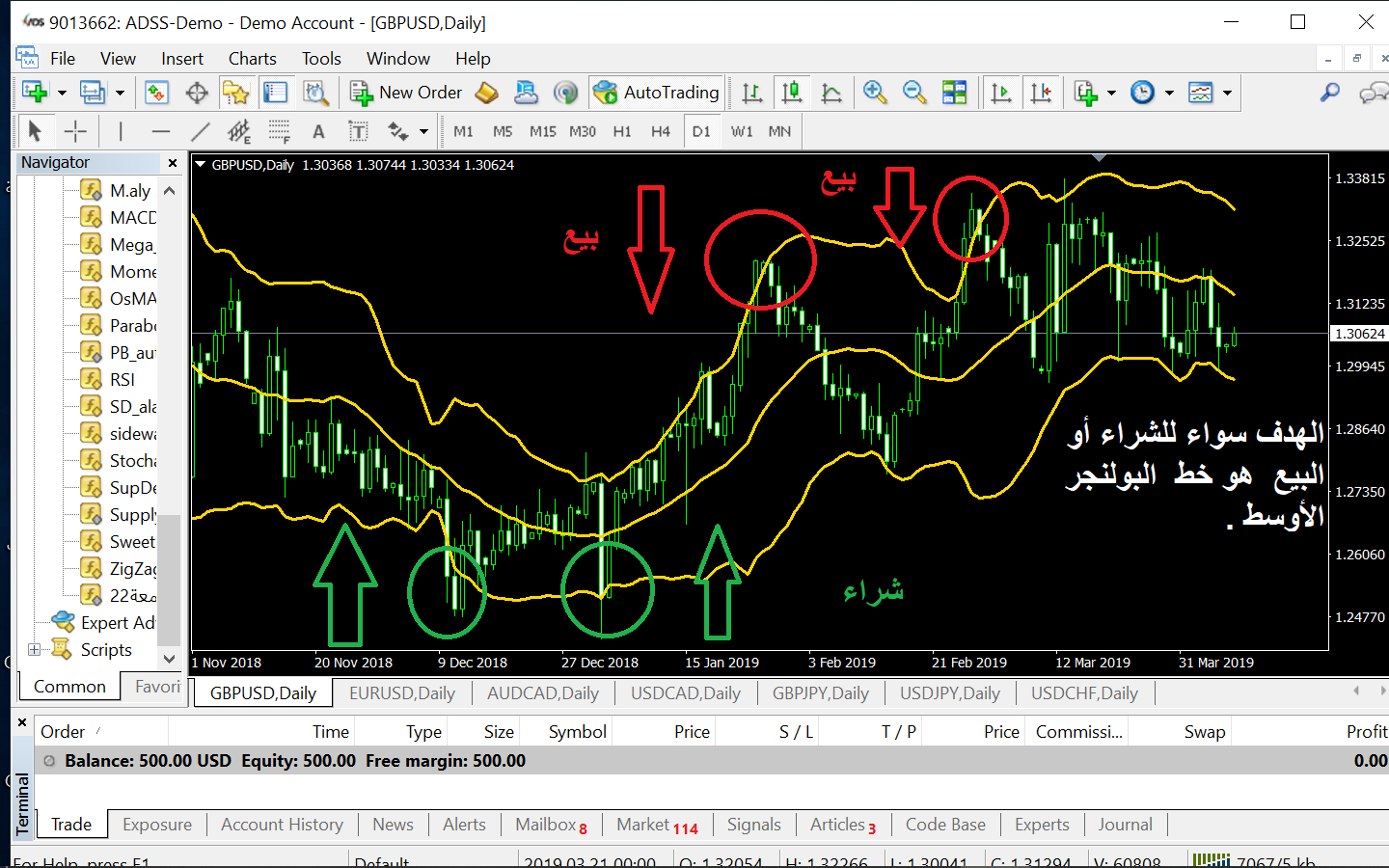Switch to GBPJPY,Daily chart tab
Screen dimensions: 1389x868
tap(821, 693)
